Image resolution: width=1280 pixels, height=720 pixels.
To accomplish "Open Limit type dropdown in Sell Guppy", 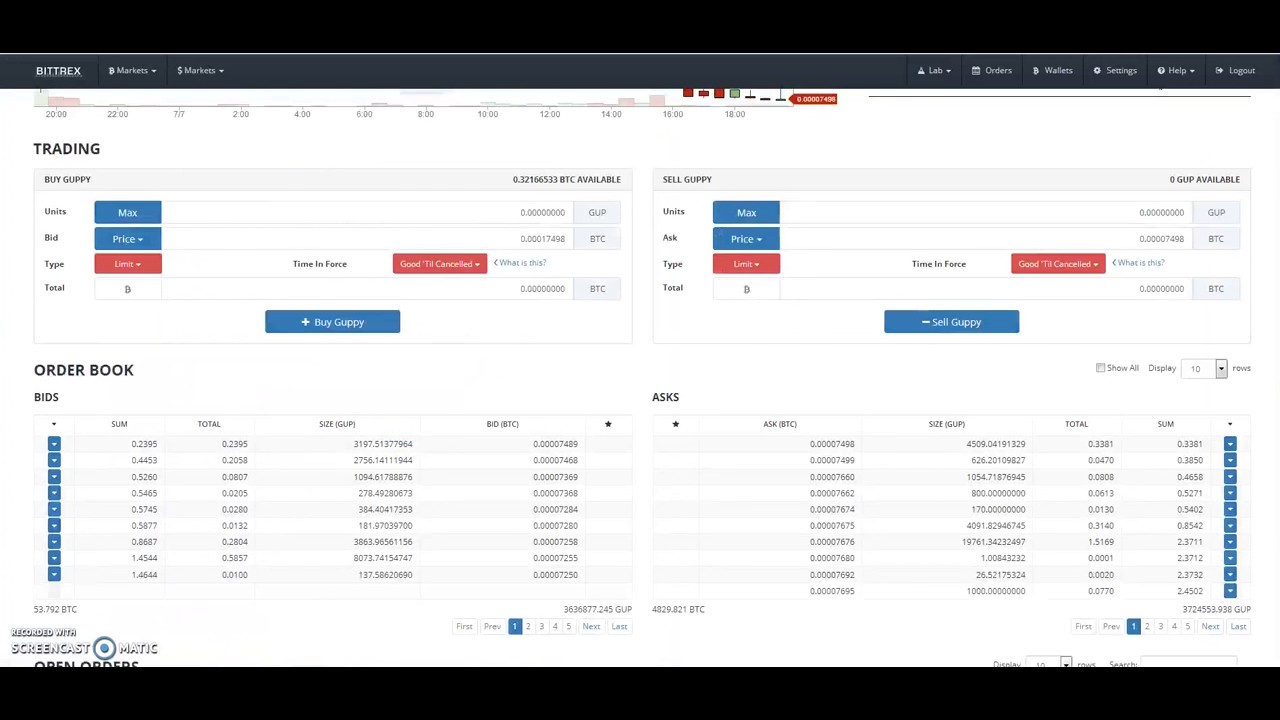I will tap(746, 264).
